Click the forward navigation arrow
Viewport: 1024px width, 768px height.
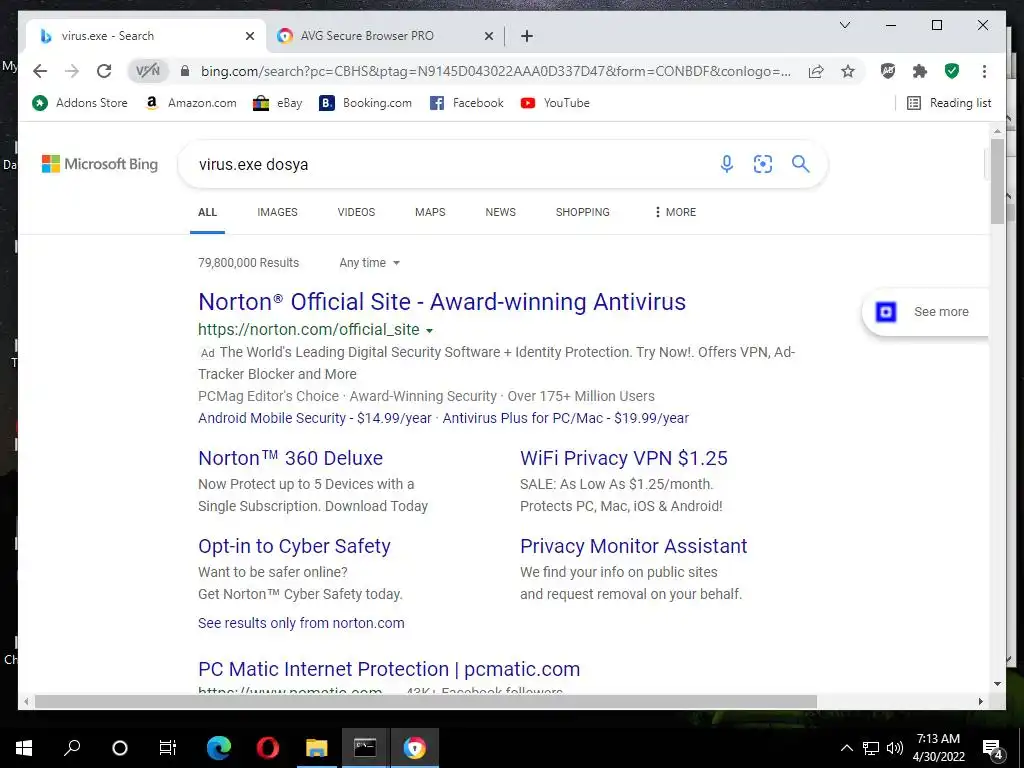72,71
